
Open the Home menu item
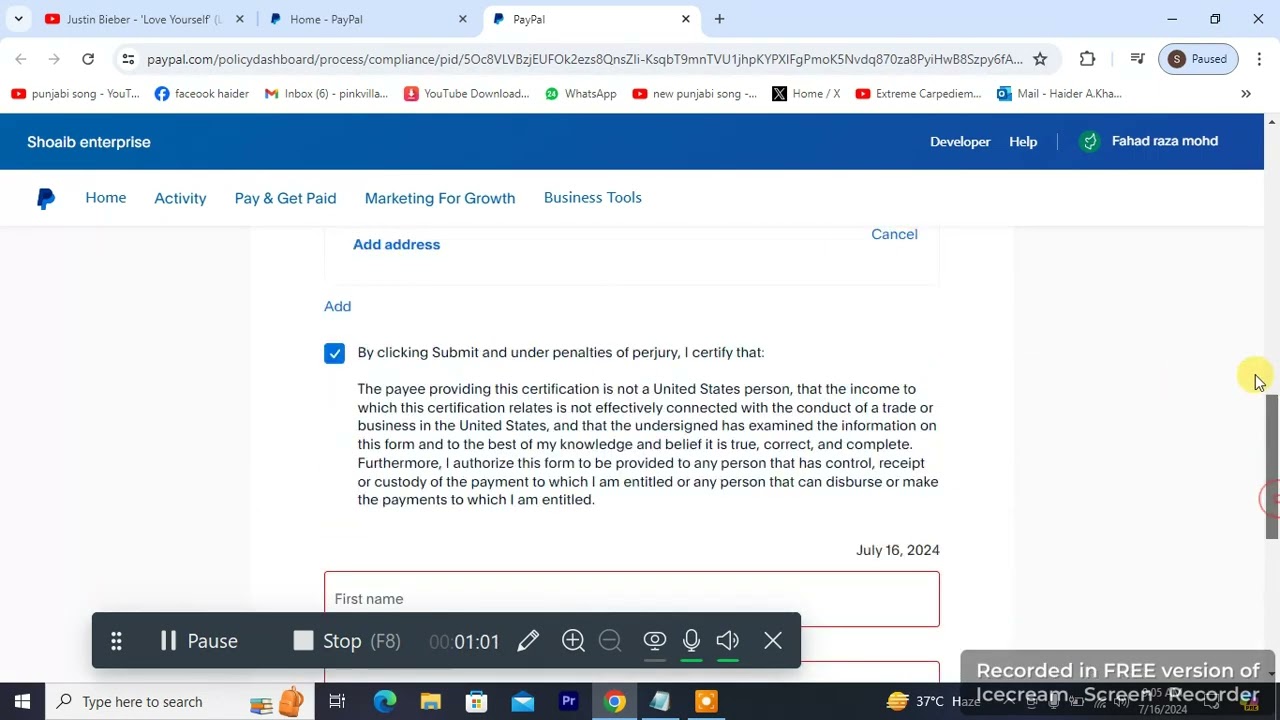106,198
